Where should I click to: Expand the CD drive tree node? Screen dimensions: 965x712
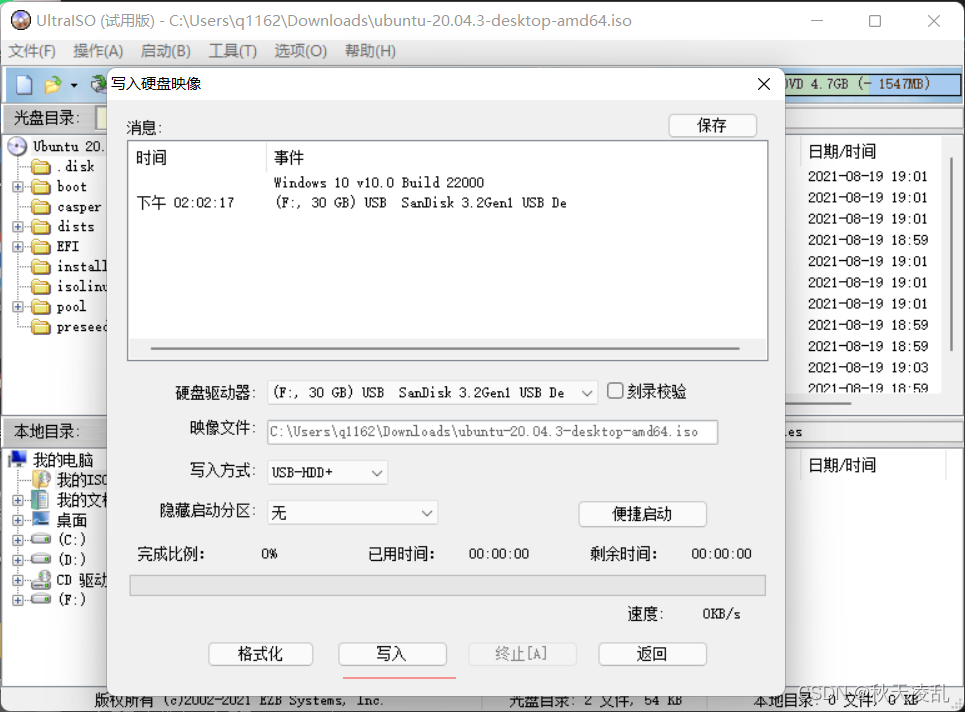tap(18, 580)
